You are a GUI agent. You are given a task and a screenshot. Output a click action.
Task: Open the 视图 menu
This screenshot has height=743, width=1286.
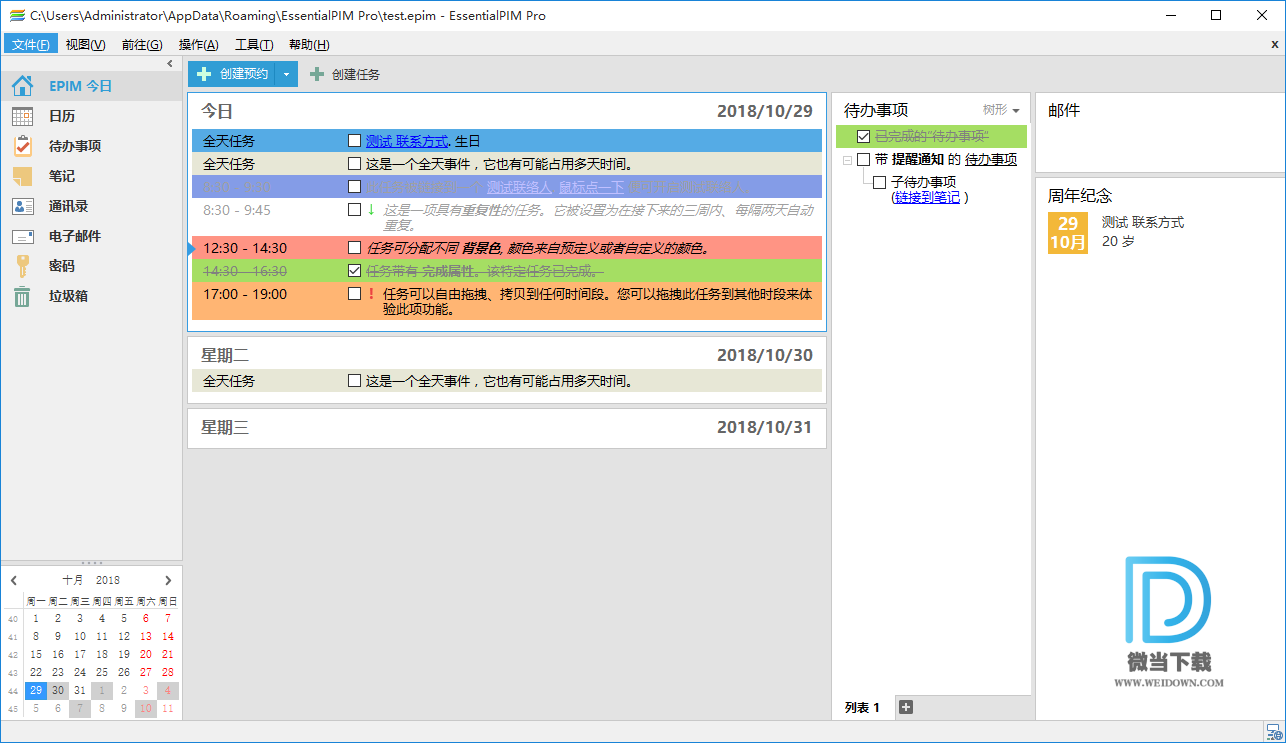[86, 45]
